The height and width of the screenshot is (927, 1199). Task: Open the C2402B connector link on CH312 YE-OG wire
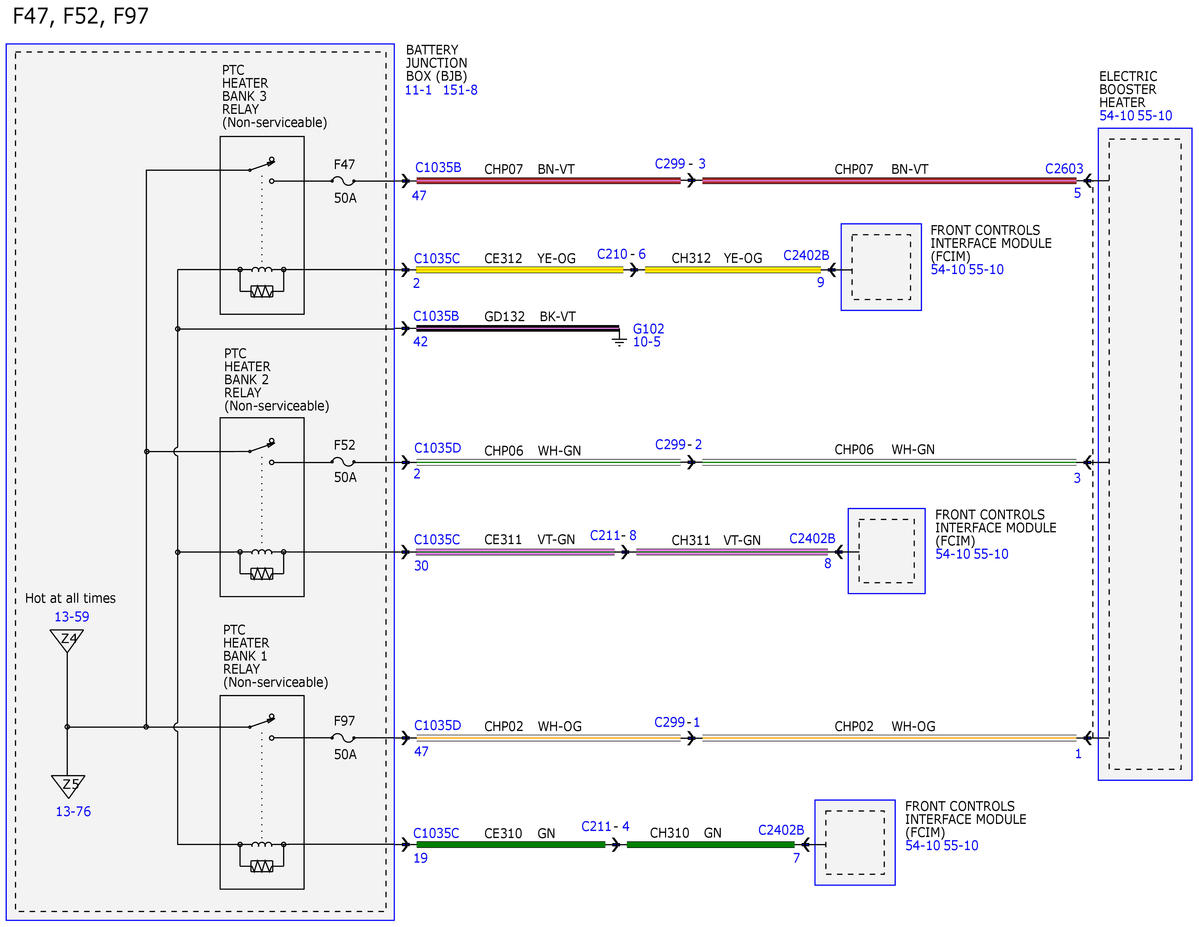tap(806, 255)
